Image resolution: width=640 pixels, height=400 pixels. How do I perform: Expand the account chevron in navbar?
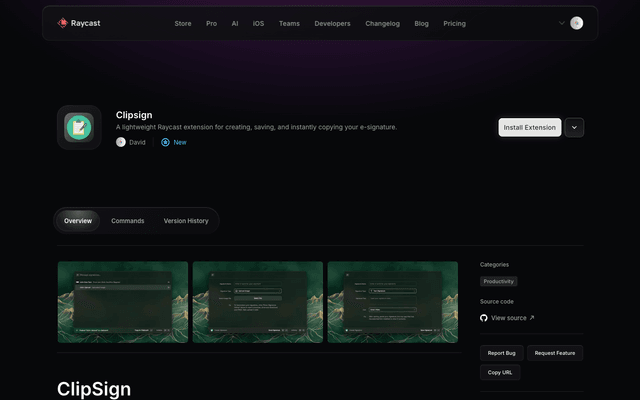click(x=562, y=23)
